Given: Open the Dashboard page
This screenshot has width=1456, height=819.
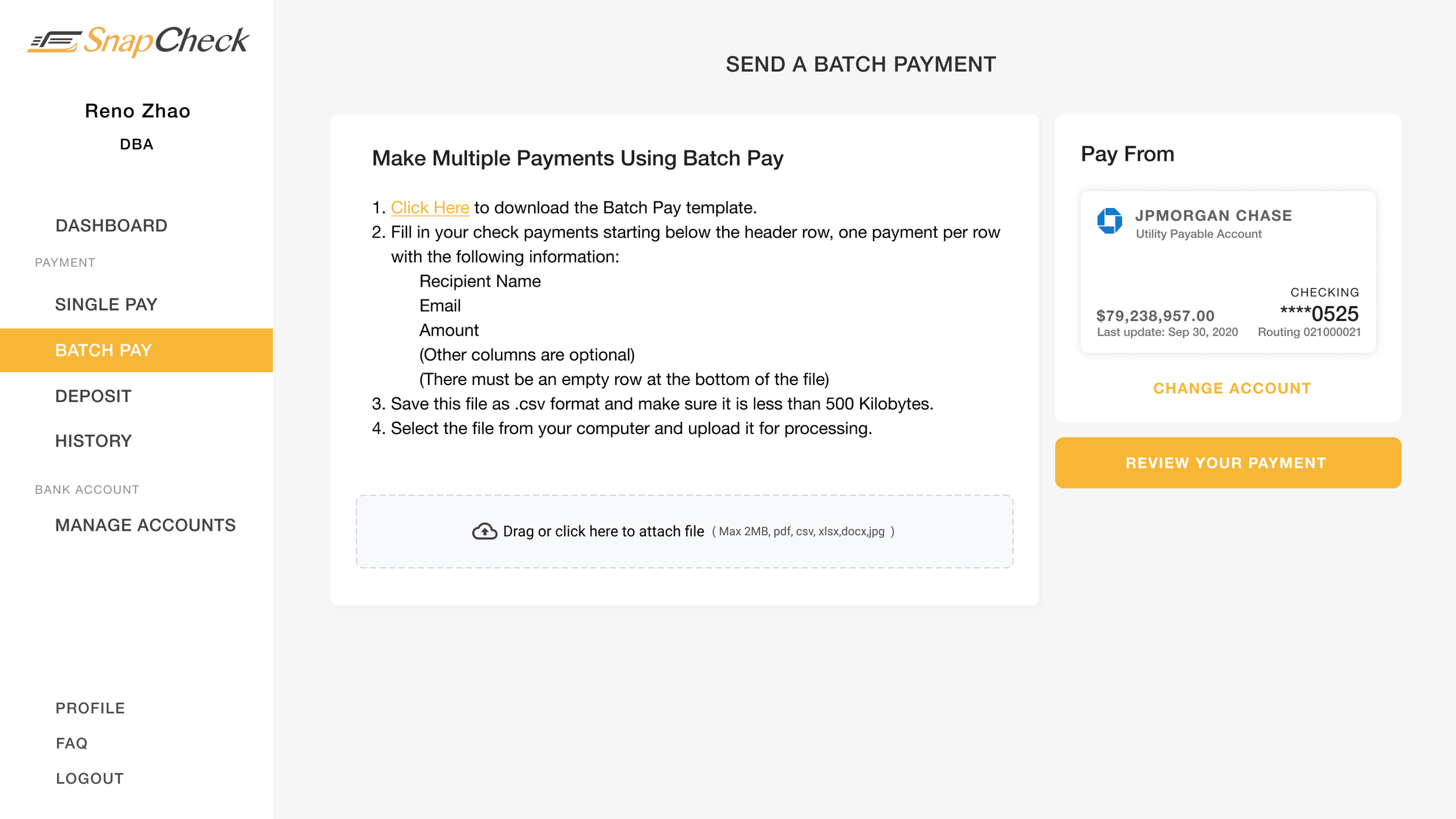Looking at the screenshot, I should 111,225.
